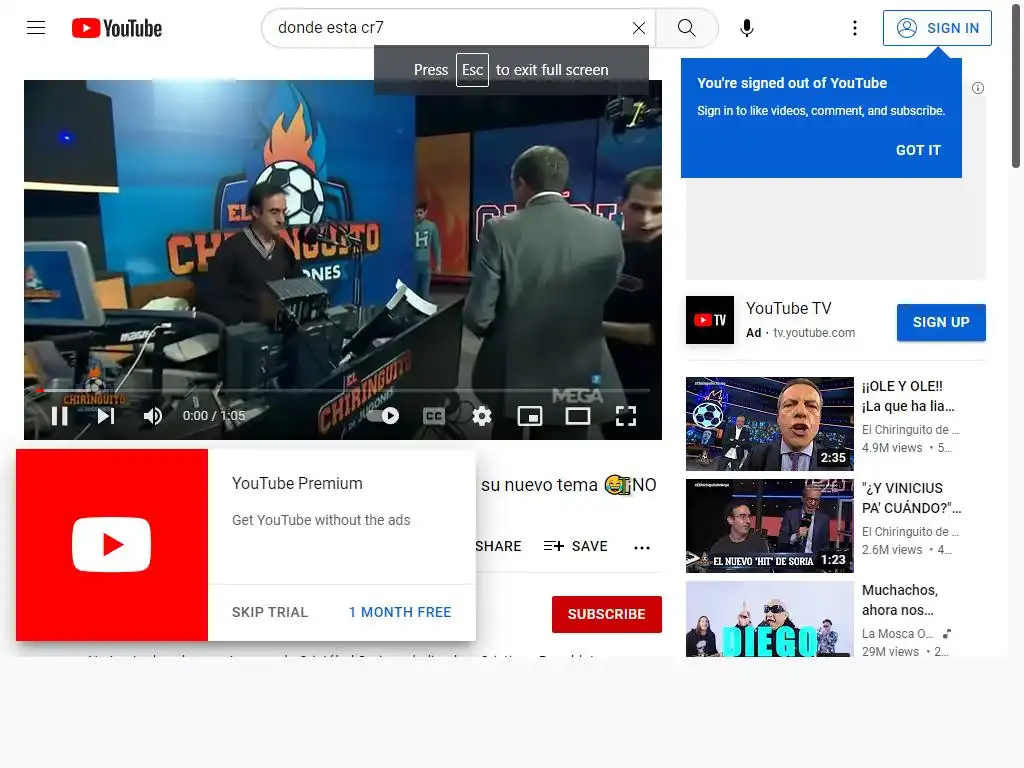Image resolution: width=1024 pixels, height=768 pixels.
Task: Switch to theater mode
Action: point(578,416)
